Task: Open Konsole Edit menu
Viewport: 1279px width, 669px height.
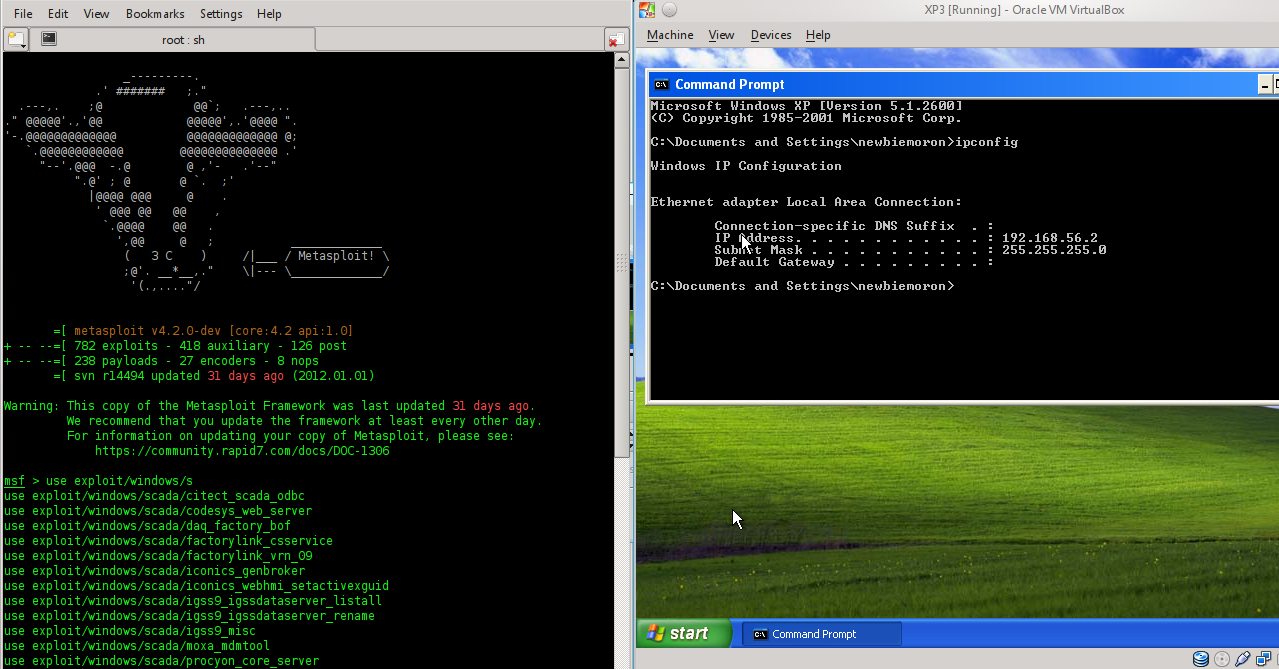Action: 58,14
